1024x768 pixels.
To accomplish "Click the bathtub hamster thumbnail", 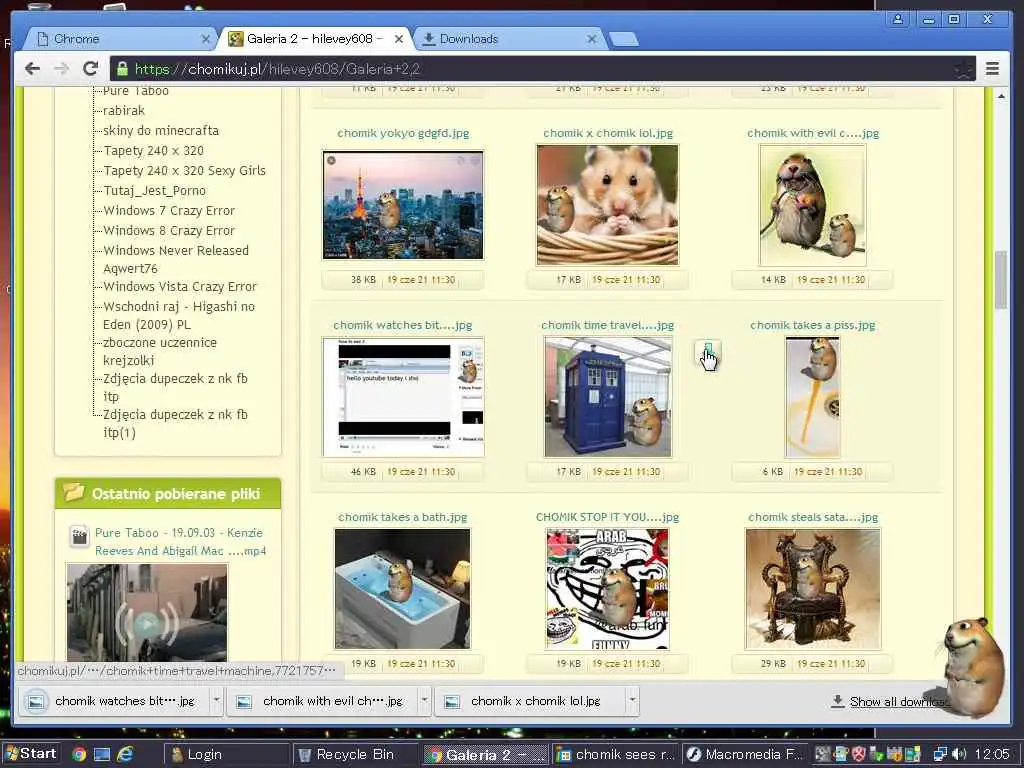I will (x=402, y=589).
